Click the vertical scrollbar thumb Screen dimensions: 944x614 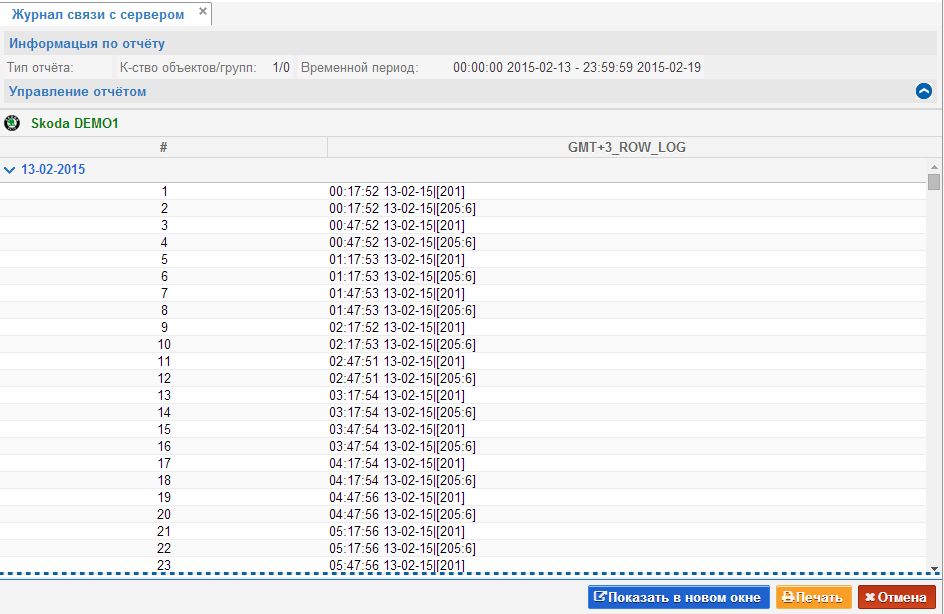[934, 182]
